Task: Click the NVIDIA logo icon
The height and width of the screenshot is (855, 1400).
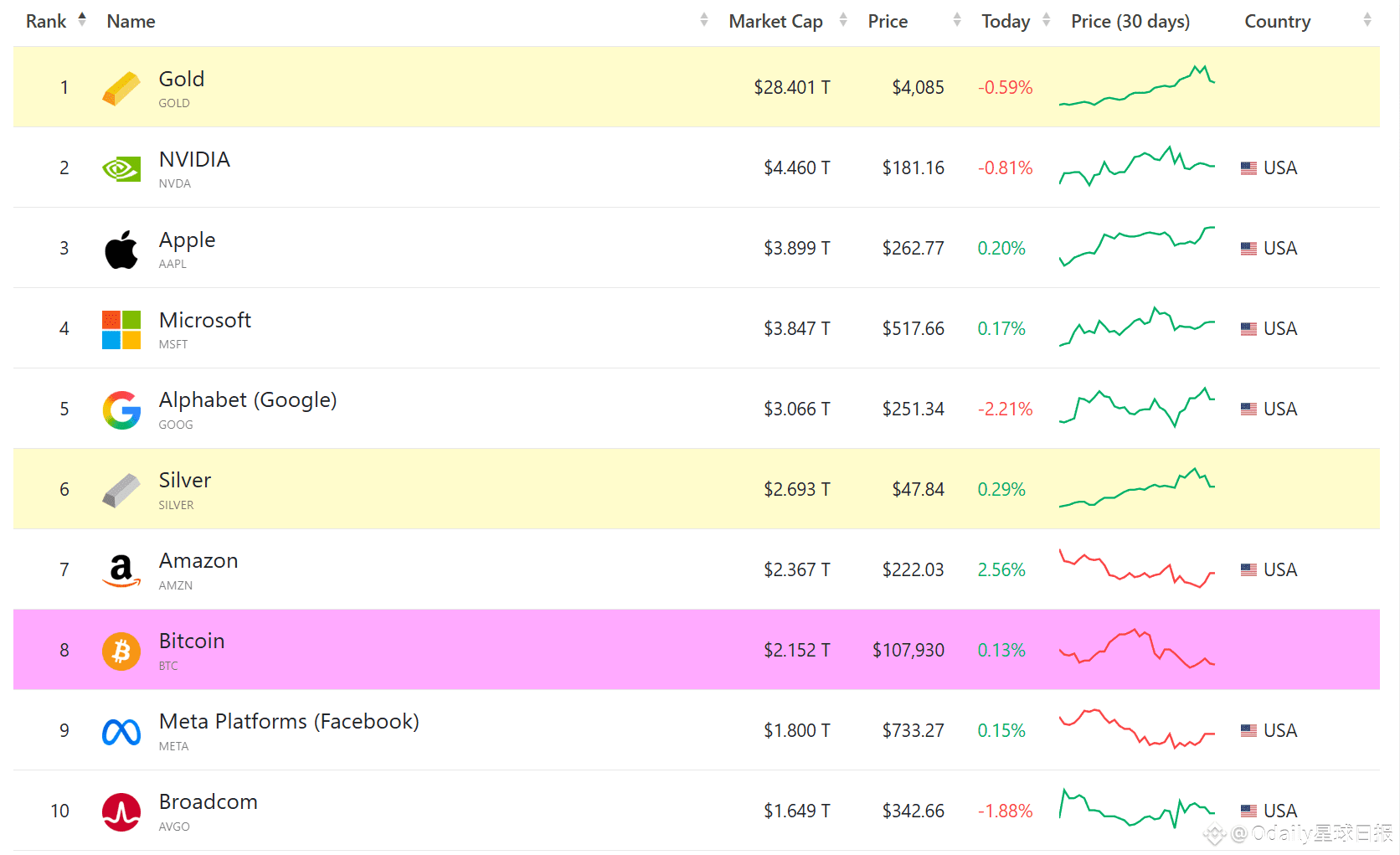Action: [121, 169]
